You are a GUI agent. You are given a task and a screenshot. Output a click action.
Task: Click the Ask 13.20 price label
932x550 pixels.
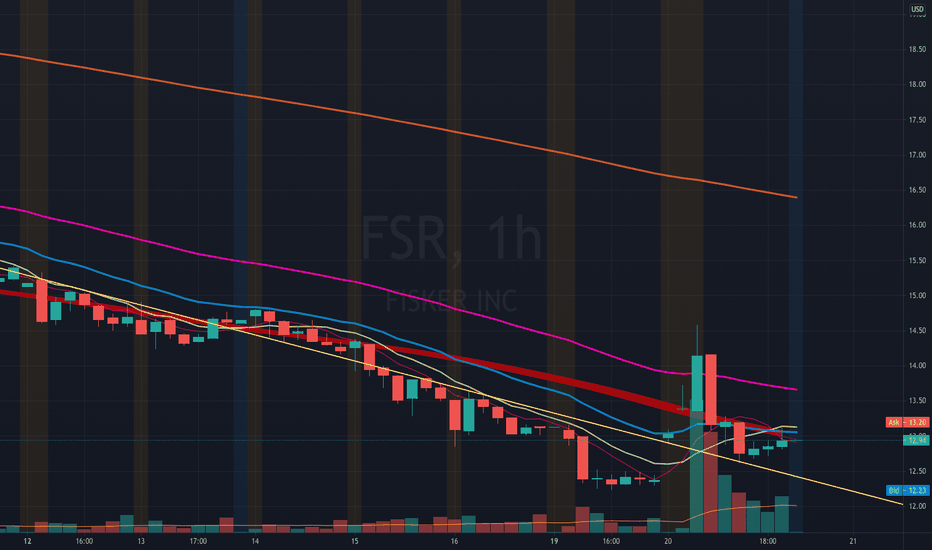pos(907,422)
